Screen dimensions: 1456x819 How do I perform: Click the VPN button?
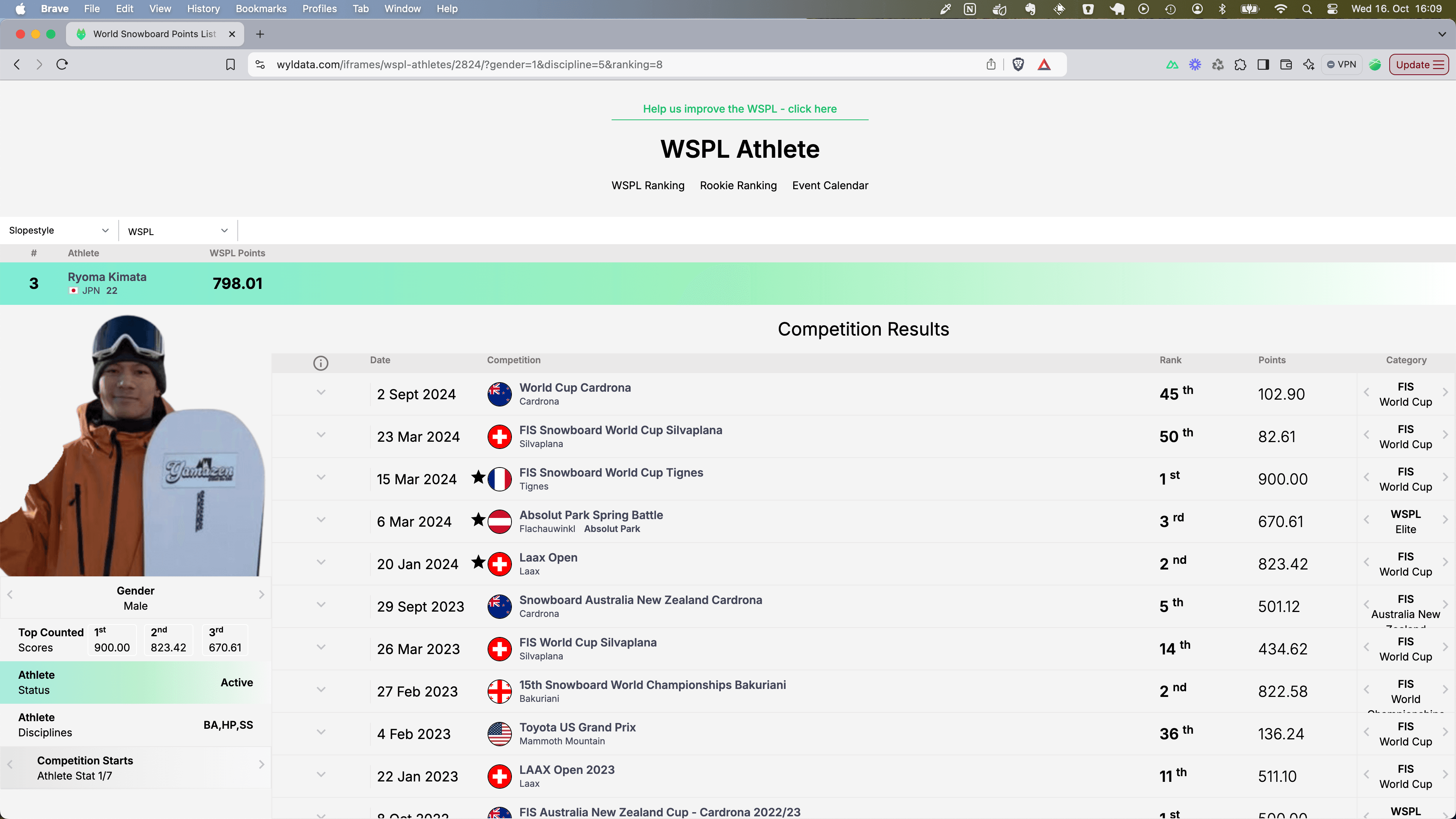point(1342,64)
